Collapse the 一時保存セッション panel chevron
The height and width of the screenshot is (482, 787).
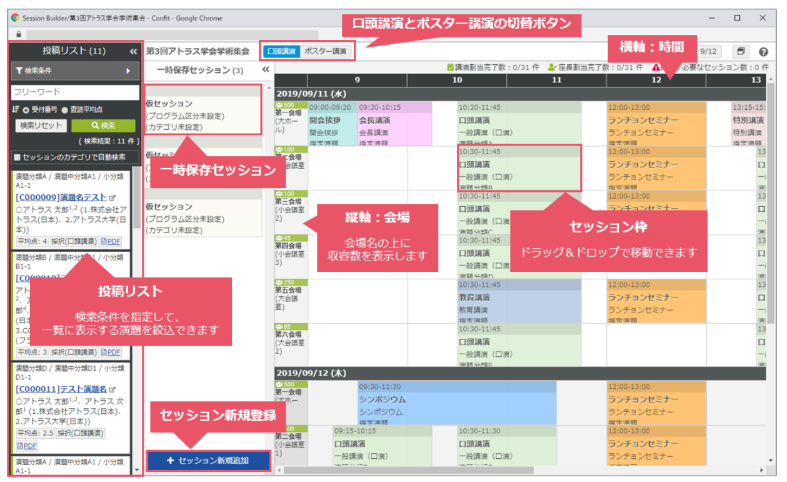pyautogui.click(x=265, y=70)
